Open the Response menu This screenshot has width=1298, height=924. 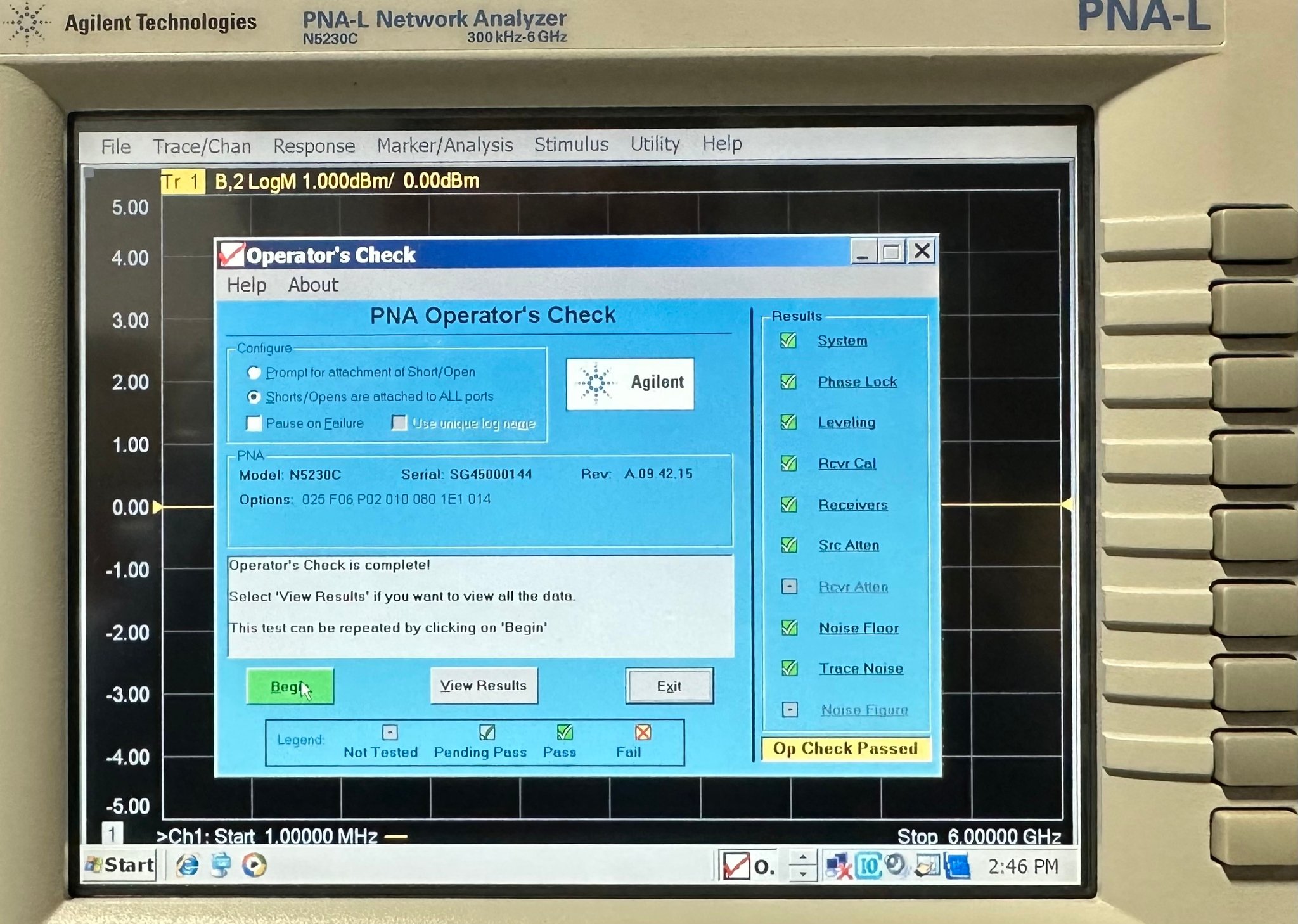click(x=314, y=146)
